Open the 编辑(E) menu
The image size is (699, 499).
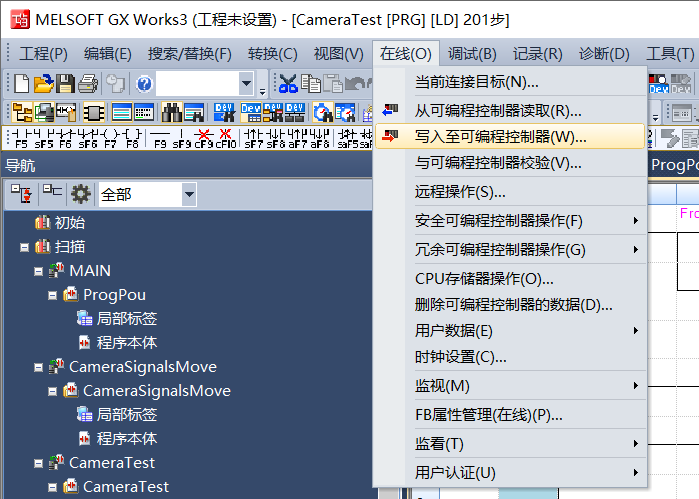click(107, 54)
